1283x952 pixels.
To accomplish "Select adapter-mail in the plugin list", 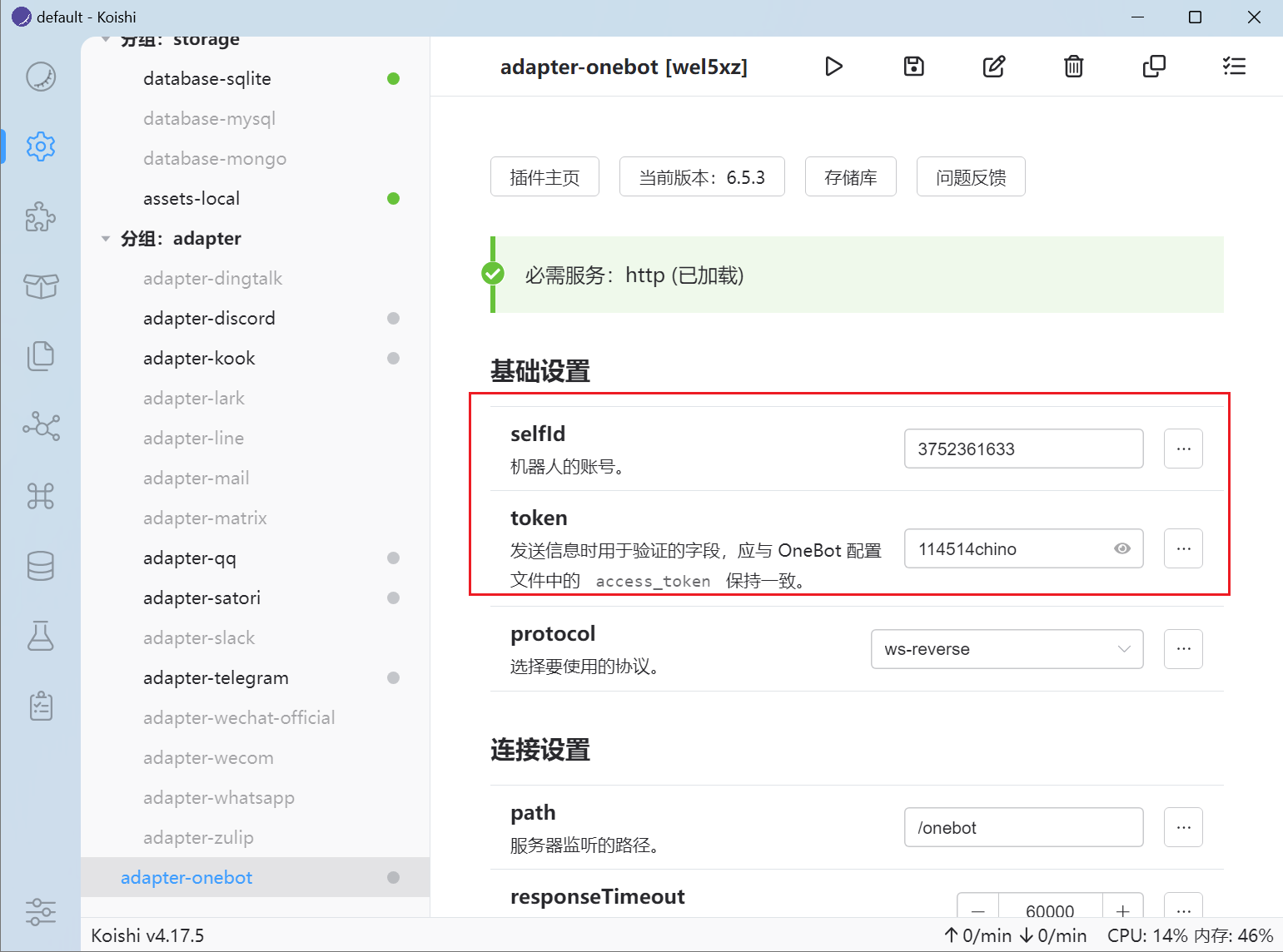I will pos(256,478).
